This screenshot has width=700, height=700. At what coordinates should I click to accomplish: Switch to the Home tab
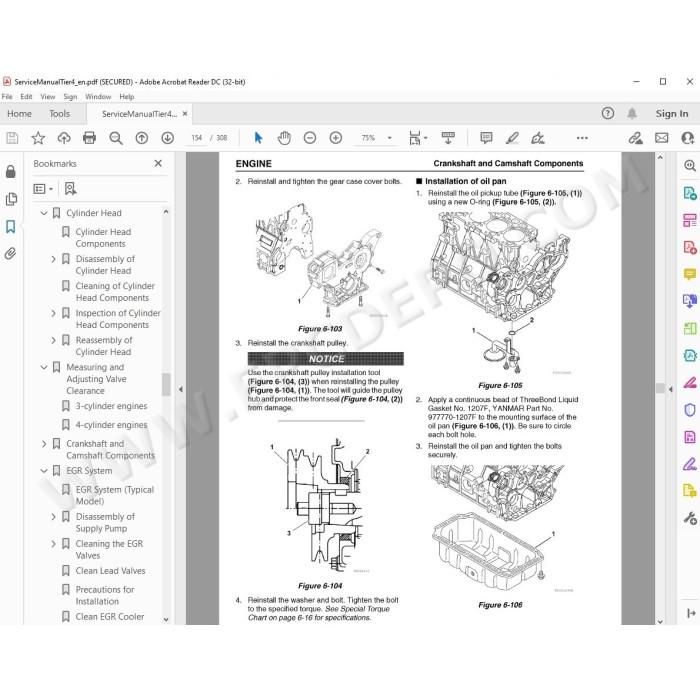(x=19, y=114)
